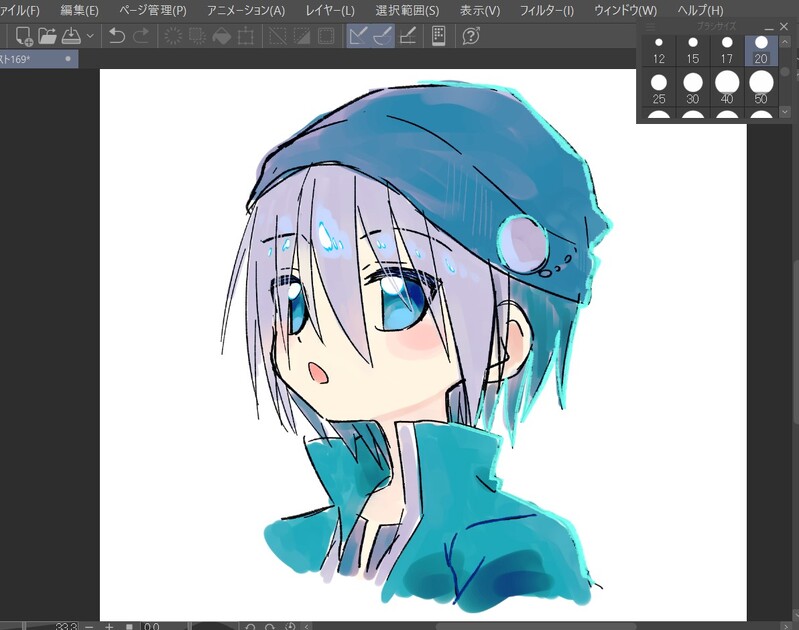This screenshot has width=799, height=630.
Task: Open the ウィンドウ(W) menu
Action: point(626,10)
